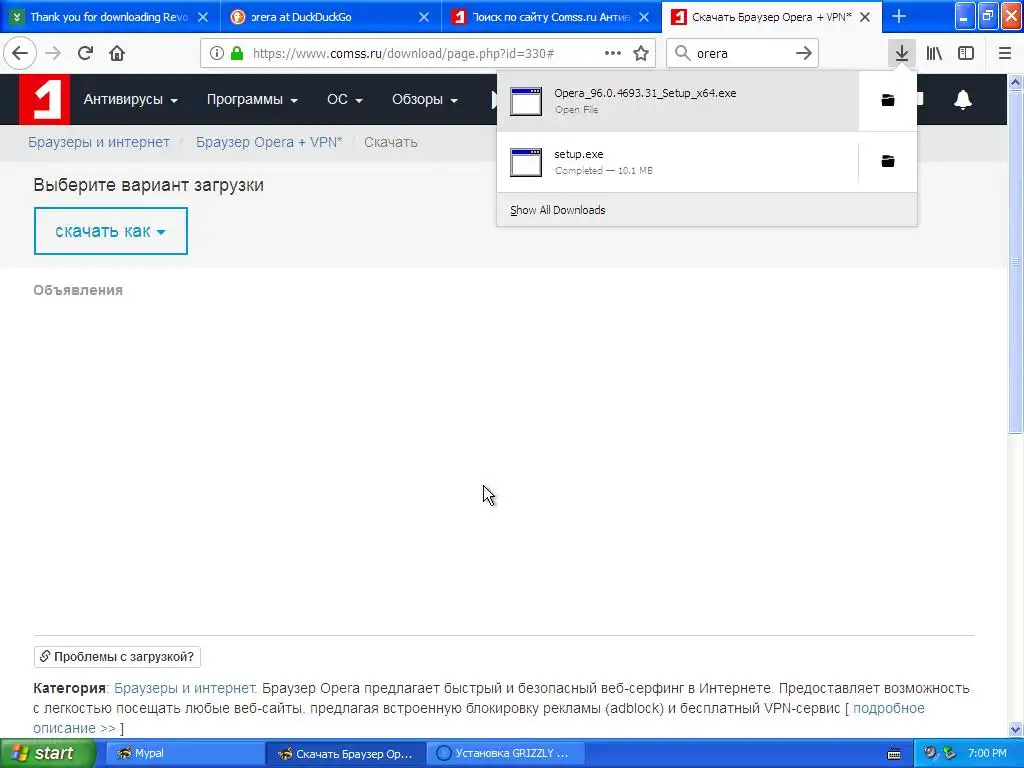Toggle the downloads panel button
The image size is (1024, 768).
pos(902,54)
